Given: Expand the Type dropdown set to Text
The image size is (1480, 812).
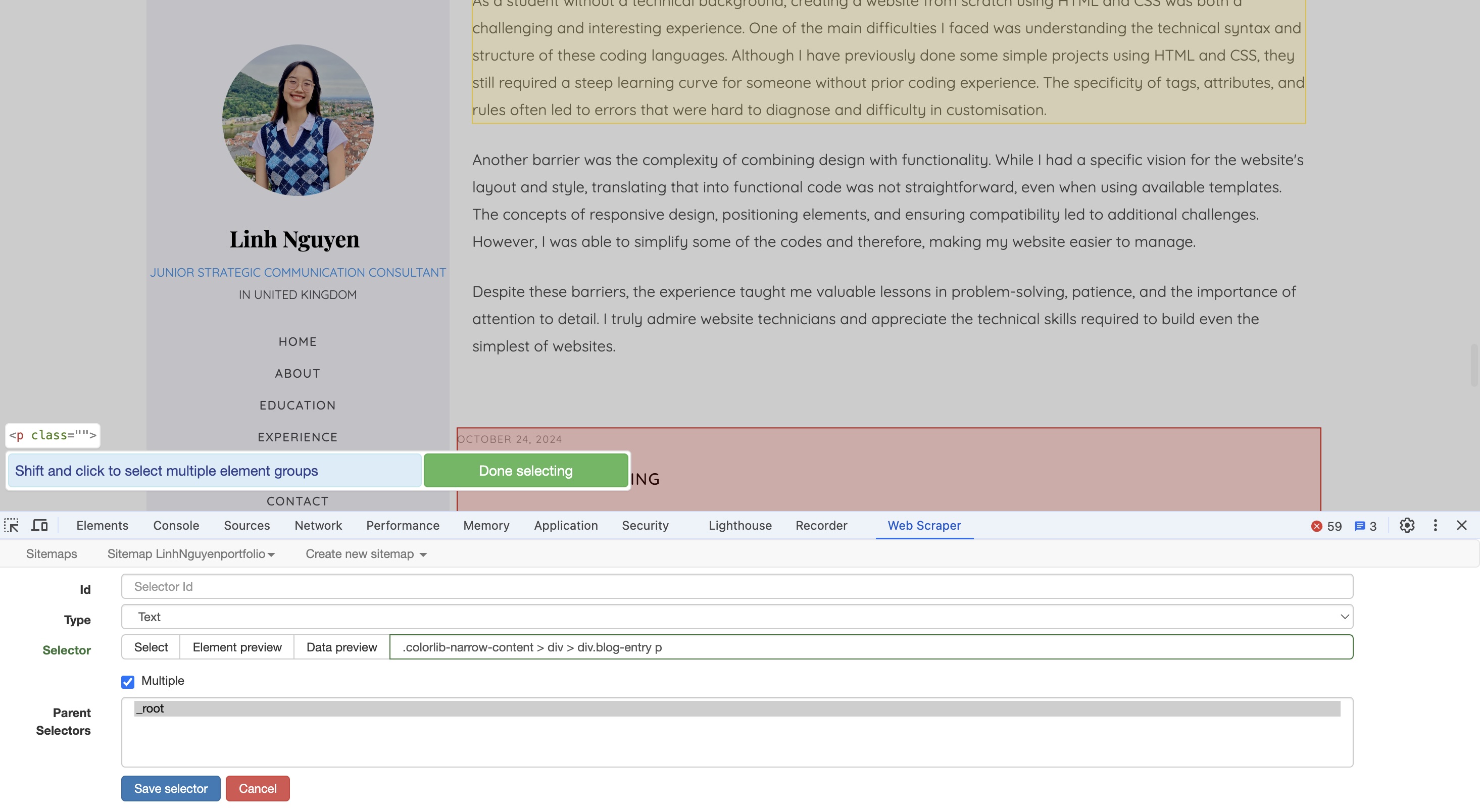Looking at the screenshot, I should click(x=736, y=617).
